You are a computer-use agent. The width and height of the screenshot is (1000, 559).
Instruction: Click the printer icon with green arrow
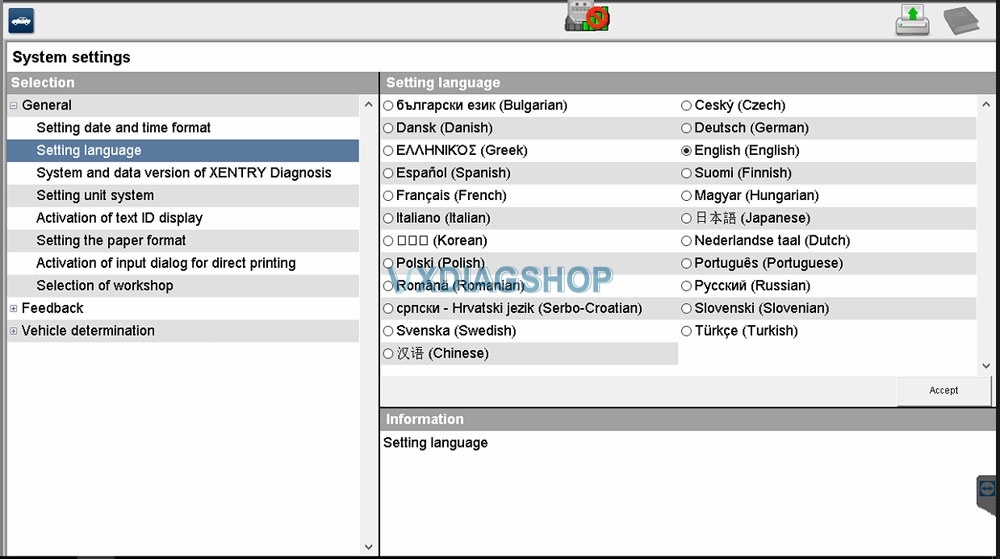(912, 20)
